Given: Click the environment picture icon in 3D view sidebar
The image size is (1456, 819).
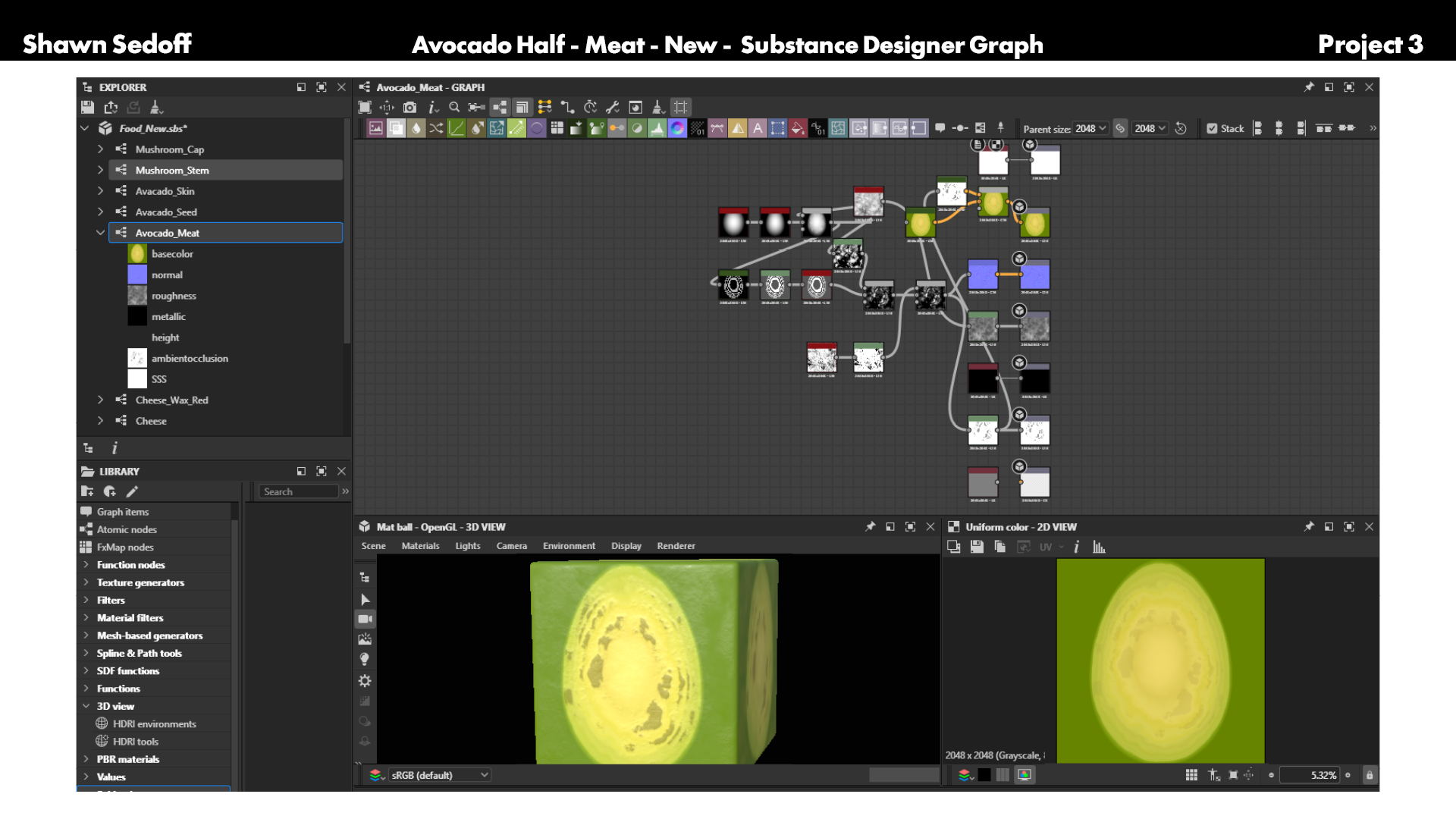Looking at the screenshot, I should click(x=365, y=639).
